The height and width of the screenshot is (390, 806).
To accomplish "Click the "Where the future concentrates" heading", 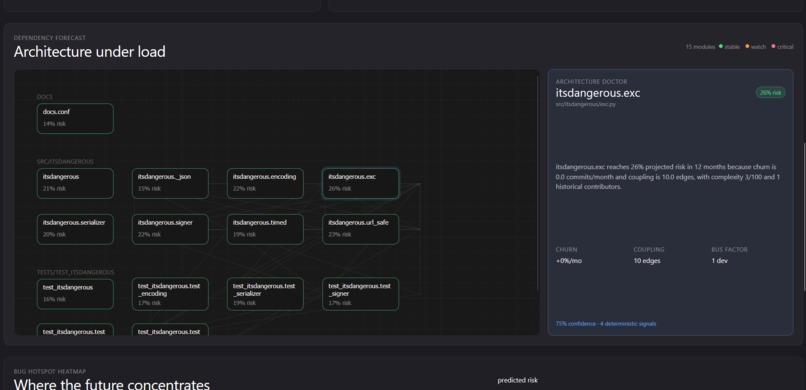I will (112, 384).
